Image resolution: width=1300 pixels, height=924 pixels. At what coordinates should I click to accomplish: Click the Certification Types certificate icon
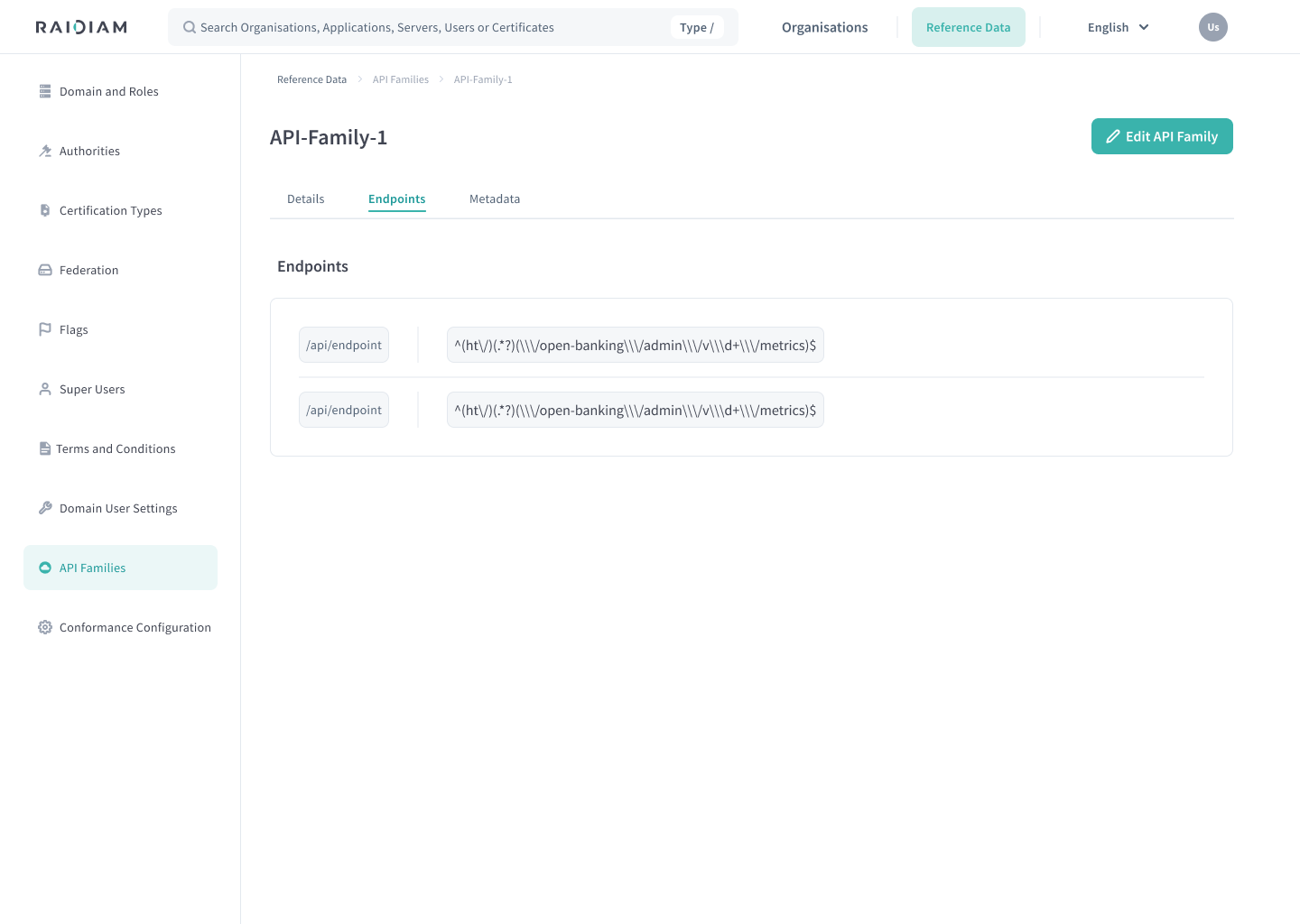[x=45, y=210]
